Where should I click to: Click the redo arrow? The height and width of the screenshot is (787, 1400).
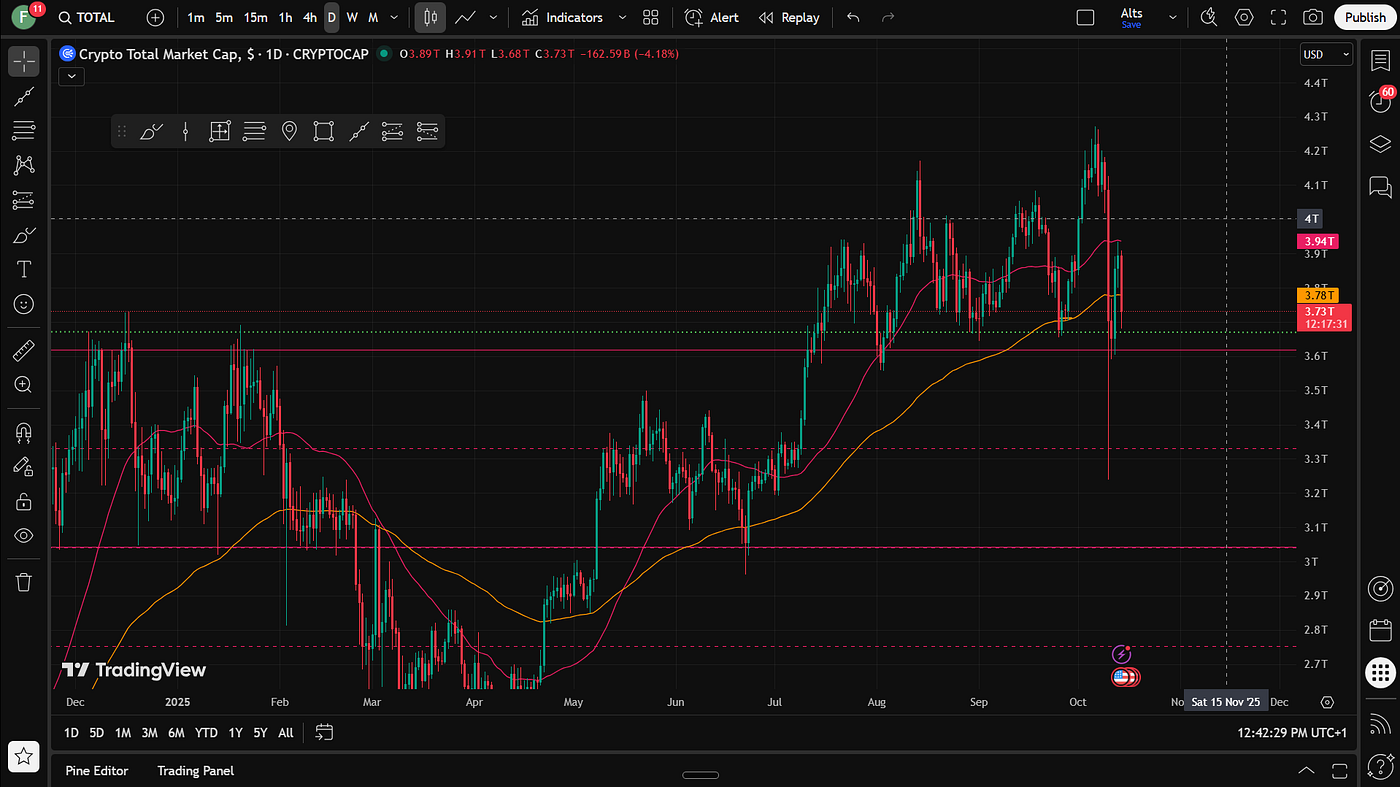[888, 17]
